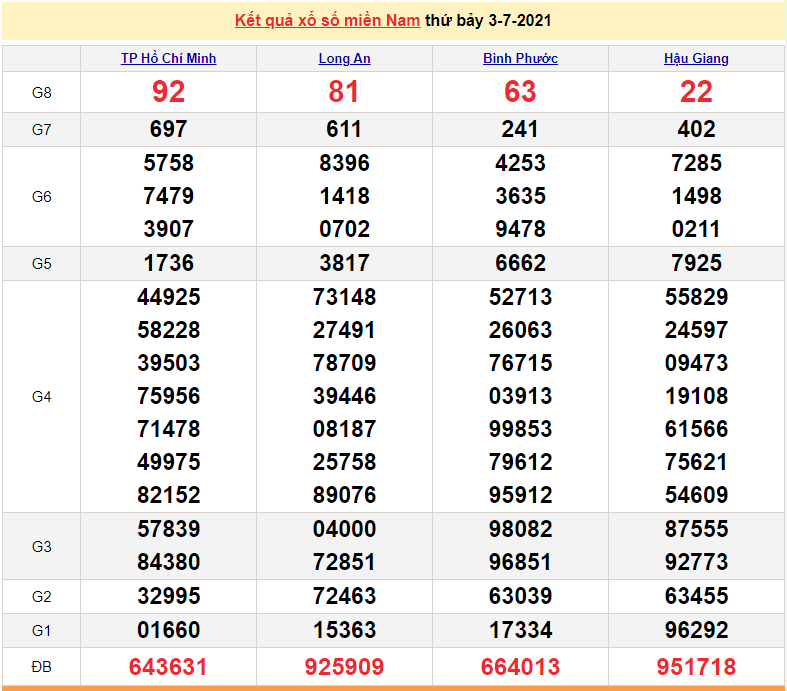Select G6 number 1418
This screenshot has height=691, width=787.
pos(344,196)
